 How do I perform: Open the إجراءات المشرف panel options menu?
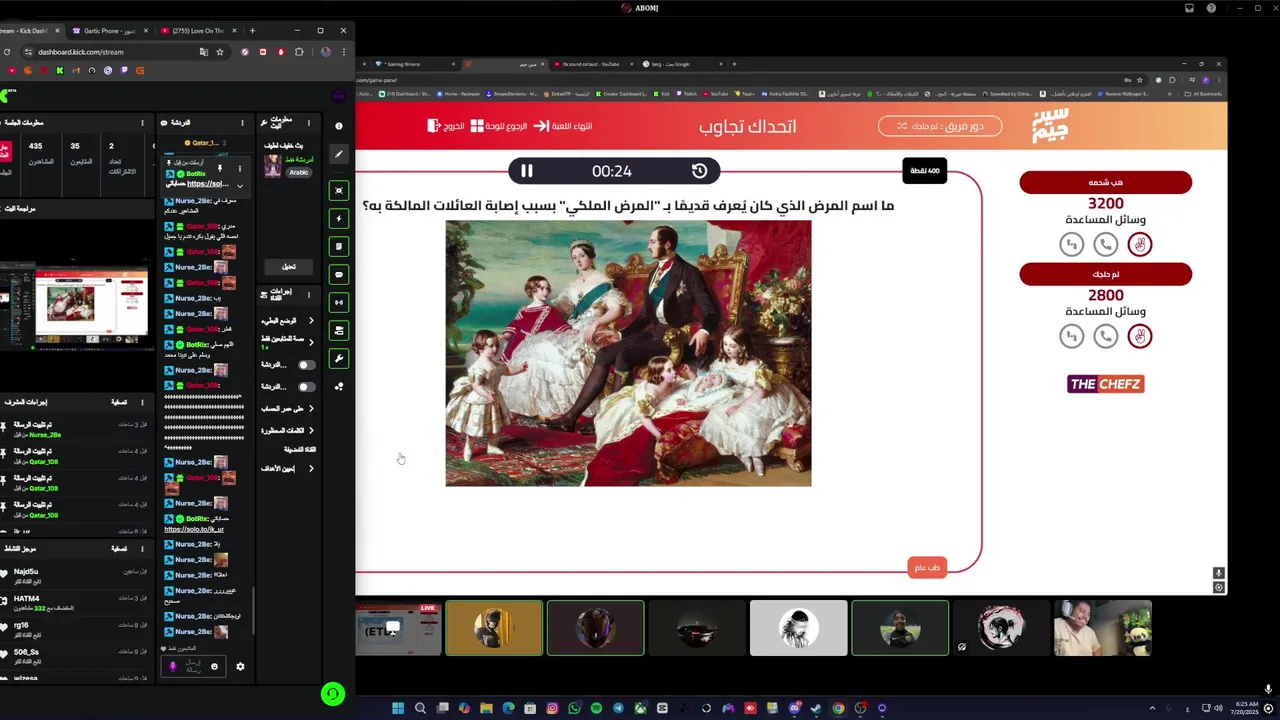142,402
